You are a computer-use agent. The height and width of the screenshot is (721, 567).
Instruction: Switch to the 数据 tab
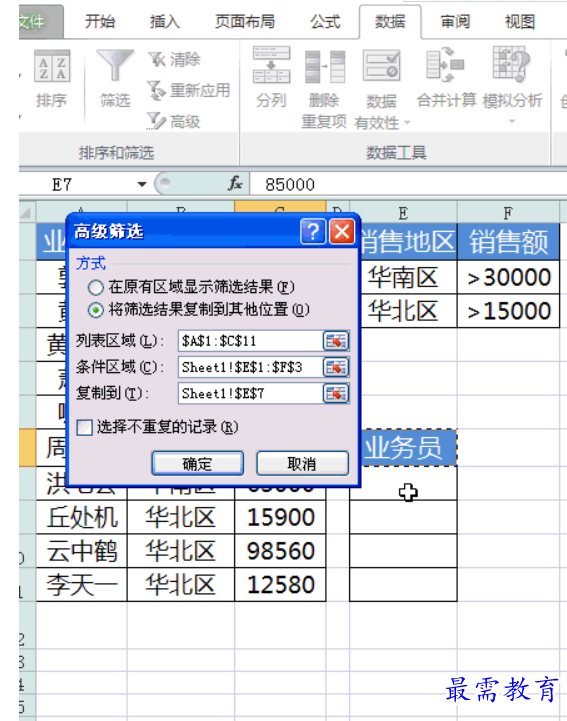pyautogui.click(x=390, y=22)
